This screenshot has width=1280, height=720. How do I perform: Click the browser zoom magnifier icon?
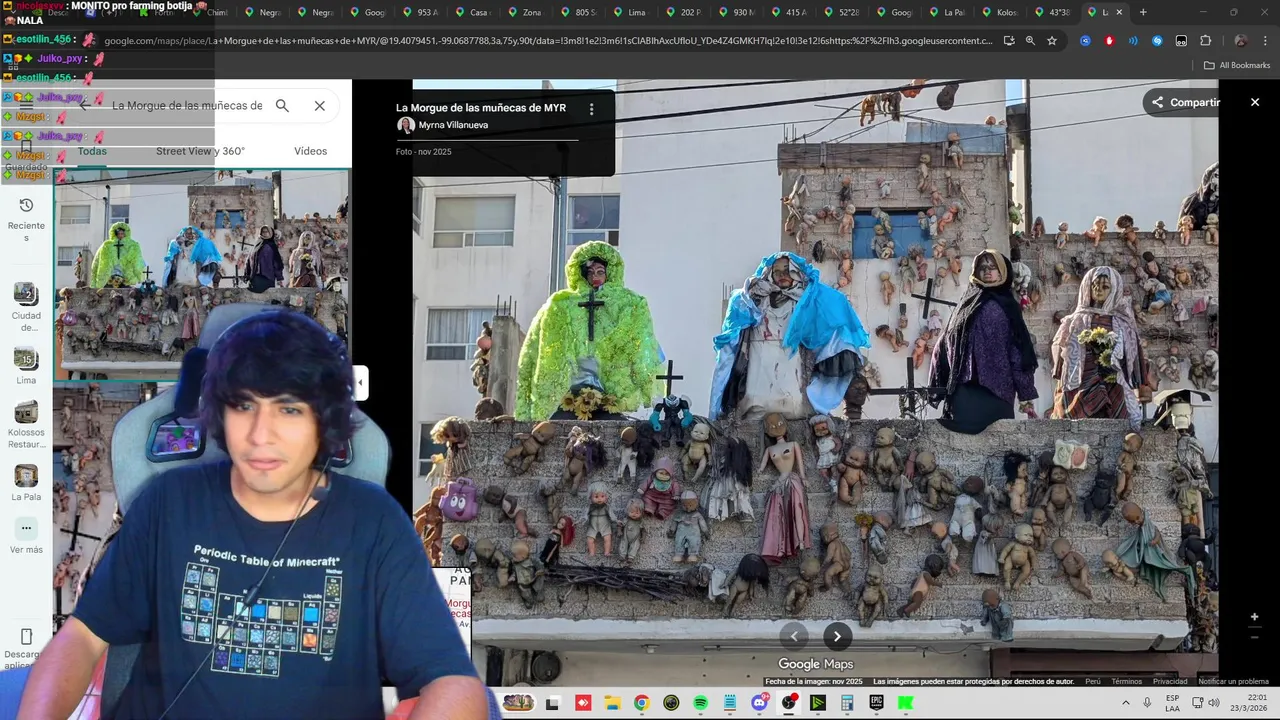coord(1030,41)
